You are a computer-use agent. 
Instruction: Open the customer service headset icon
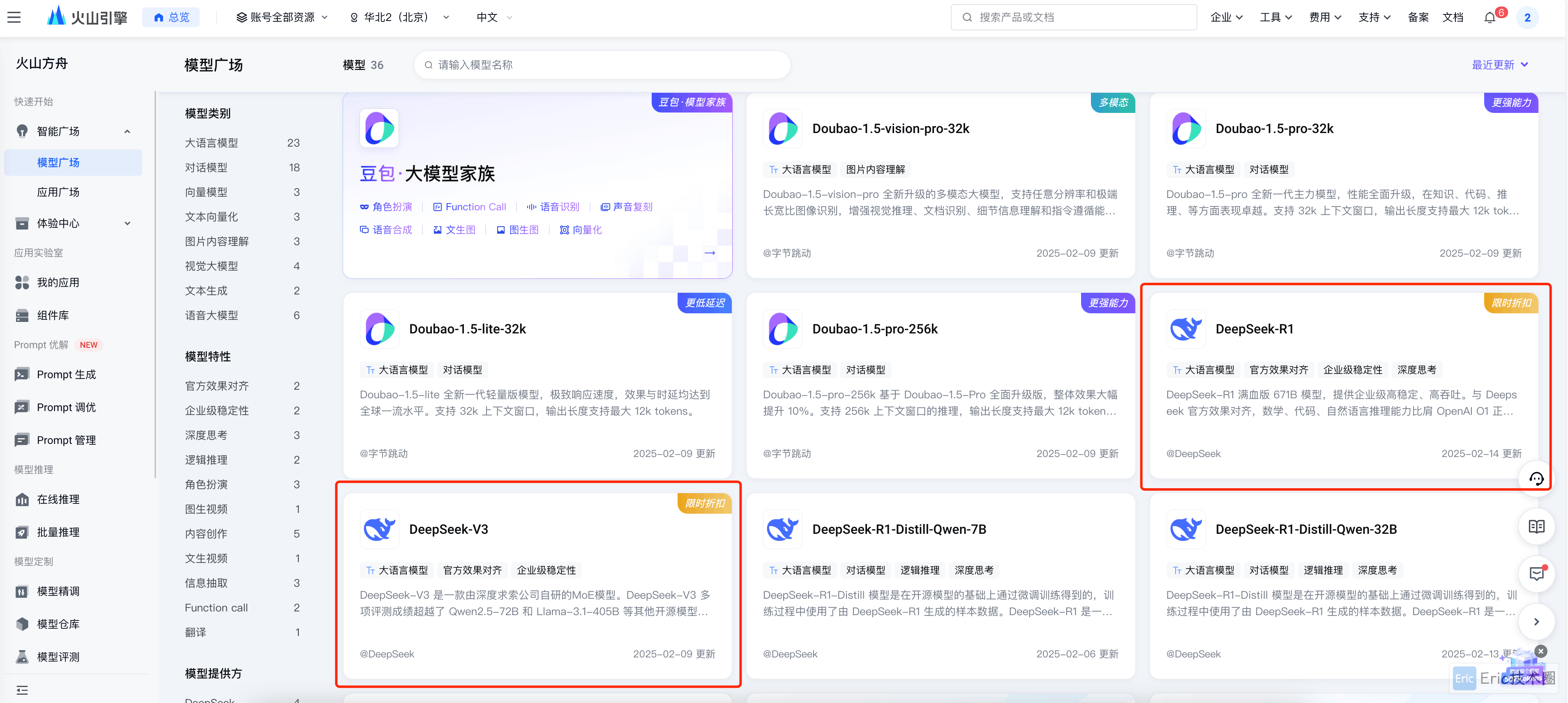click(x=1536, y=479)
